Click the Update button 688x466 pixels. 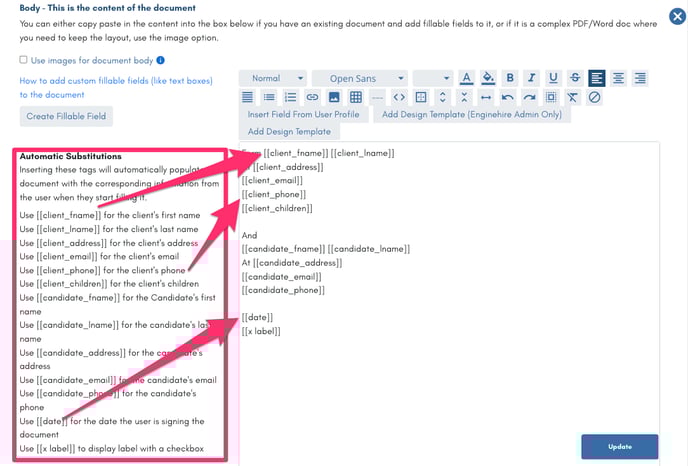(x=620, y=447)
